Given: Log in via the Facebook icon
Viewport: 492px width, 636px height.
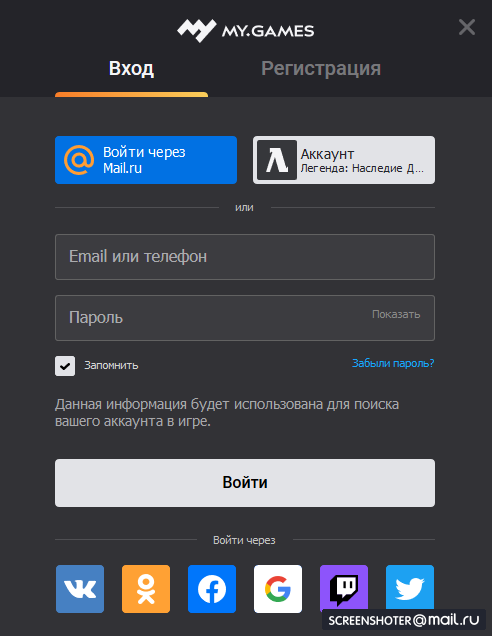Looking at the screenshot, I should [212, 589].
